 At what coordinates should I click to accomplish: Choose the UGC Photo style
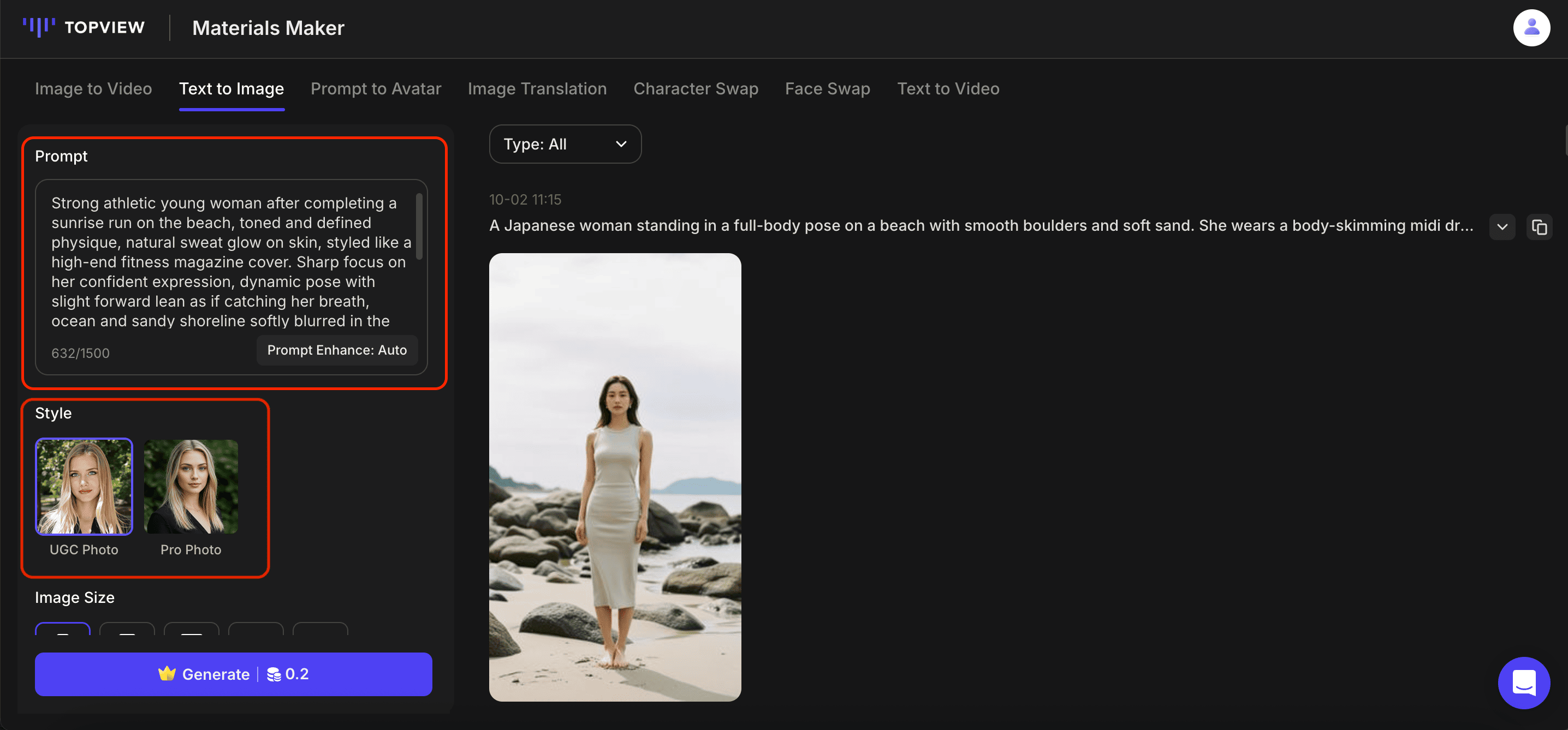click(x=84, y=486)
